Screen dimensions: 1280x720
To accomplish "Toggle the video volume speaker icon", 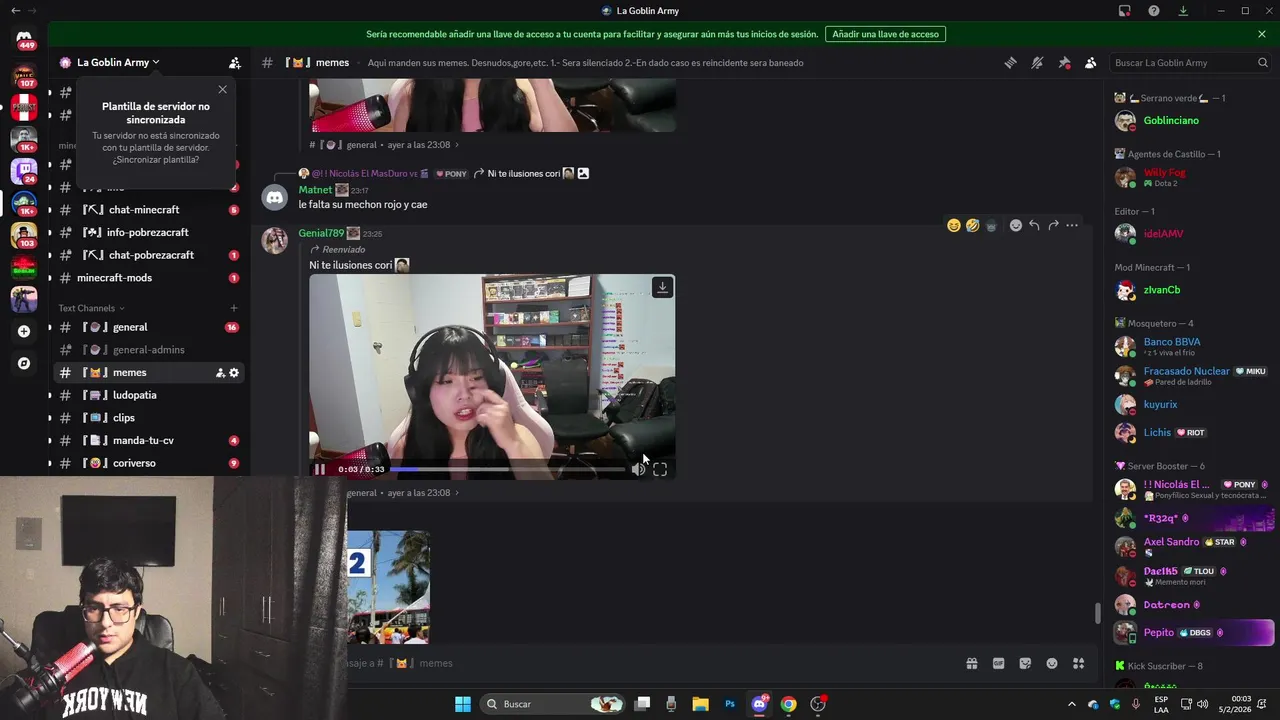I will coord(638,469).
